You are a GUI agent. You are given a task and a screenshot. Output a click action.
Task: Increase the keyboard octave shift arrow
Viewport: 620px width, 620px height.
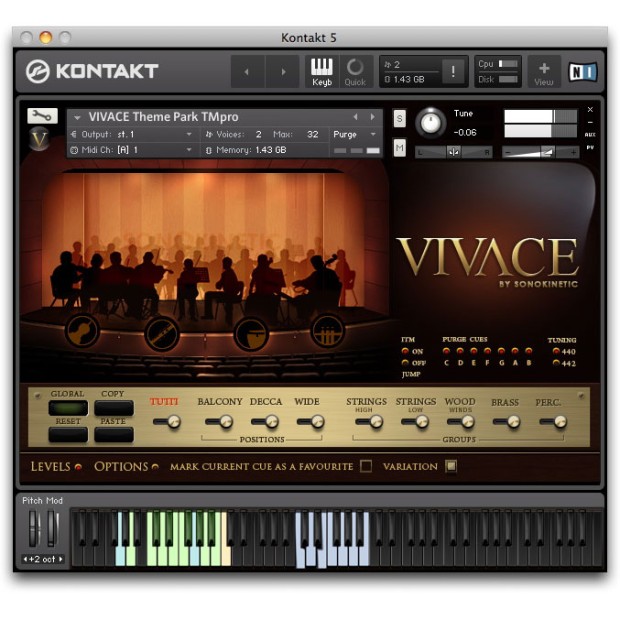tap(61, 559)
